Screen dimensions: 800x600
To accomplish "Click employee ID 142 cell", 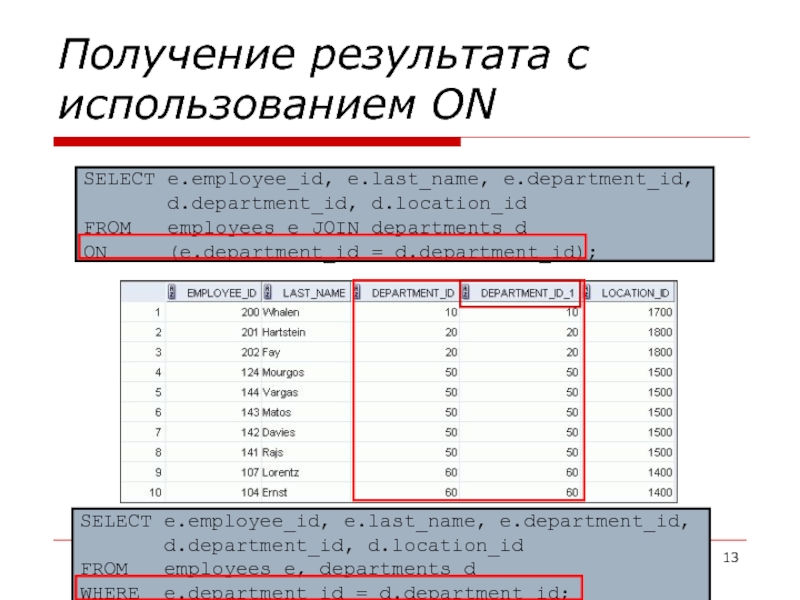I will [x=214, y=432].
